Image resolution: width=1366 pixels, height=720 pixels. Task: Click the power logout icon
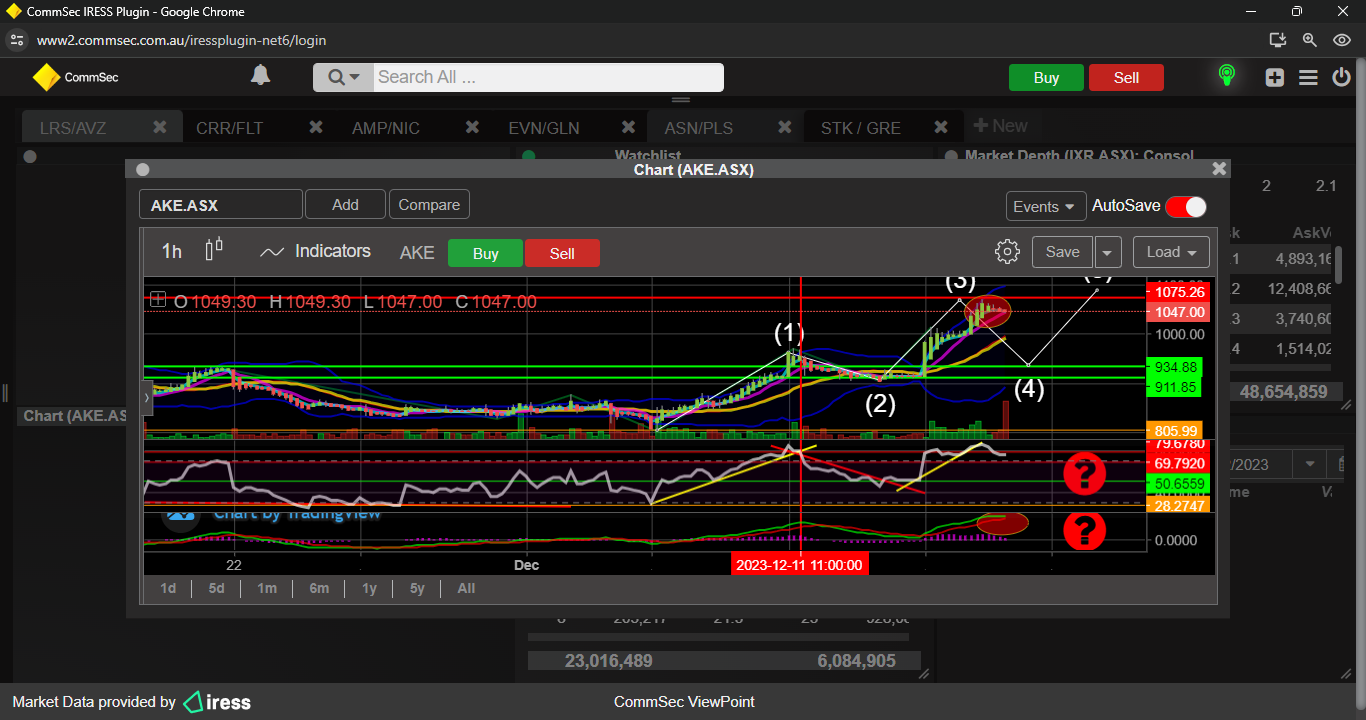[x=1342, y=77]
